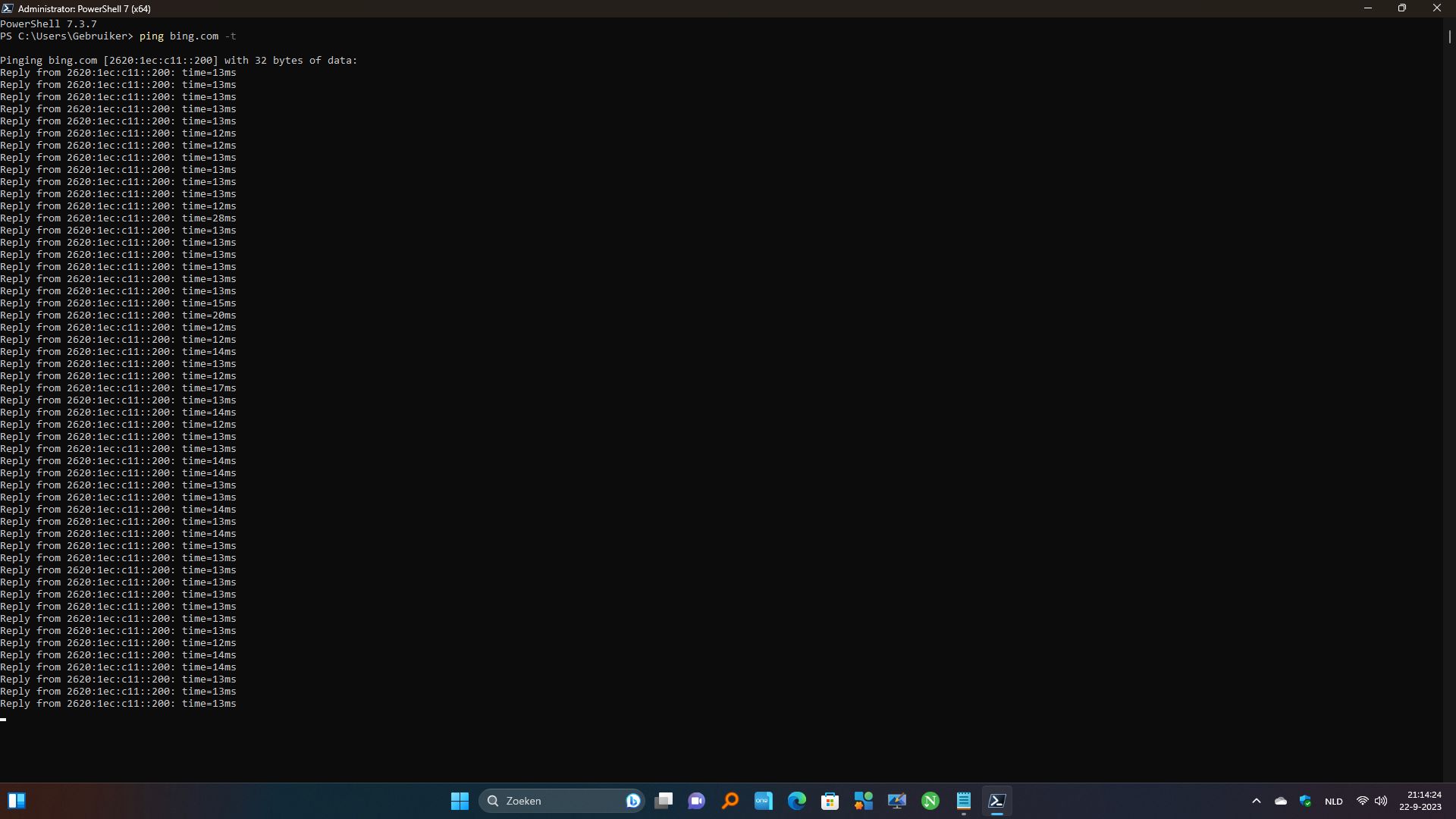This screenshot has width=1456, height=819.
Task: Open the OneDrive cloud tray icon
Action: click(x=1281, y=801)
